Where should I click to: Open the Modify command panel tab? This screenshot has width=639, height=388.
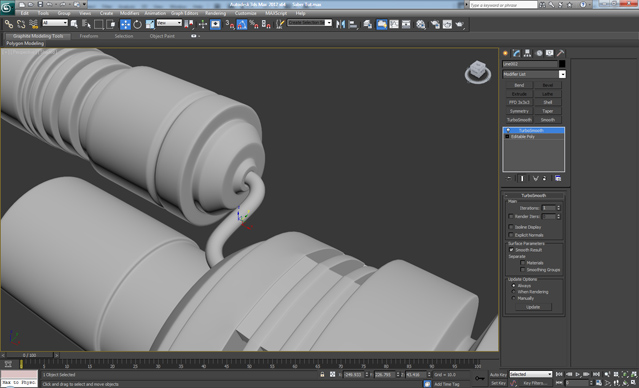click(516, 53)
